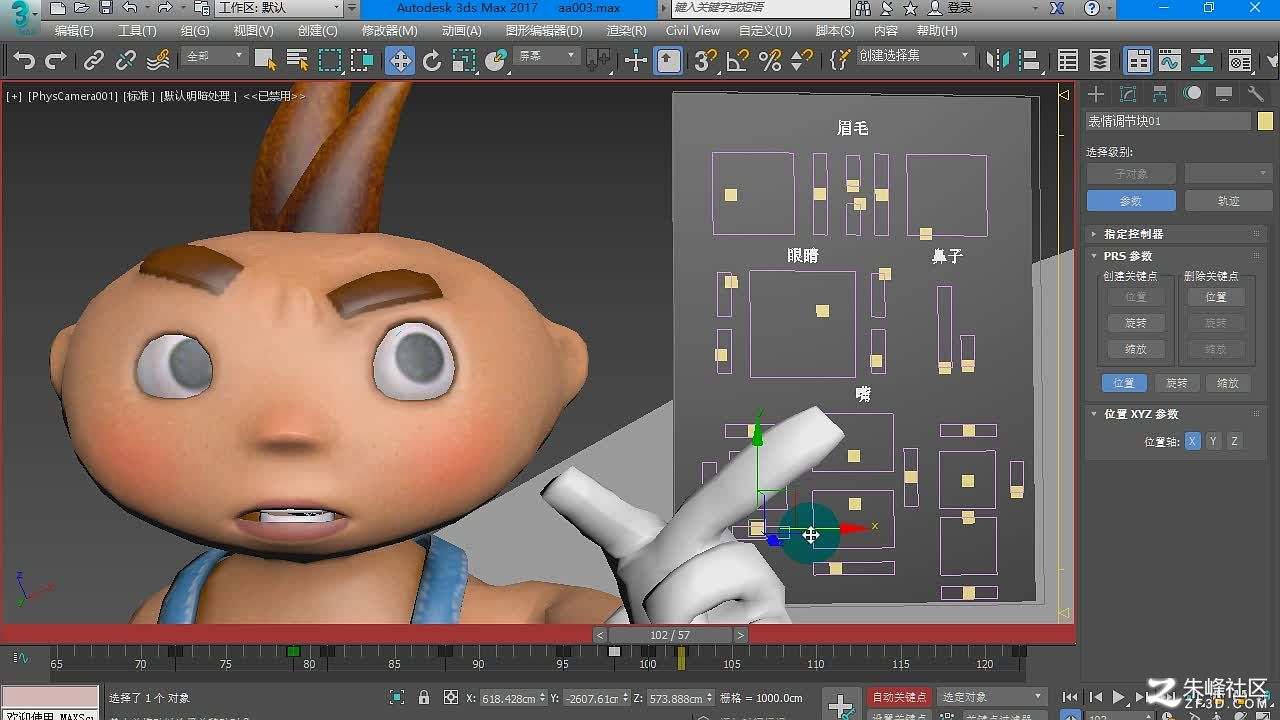The height and width of the screenshot is (720, 1280).
Task: Open Render Setup icon
Action: [x=1240, y=61]
